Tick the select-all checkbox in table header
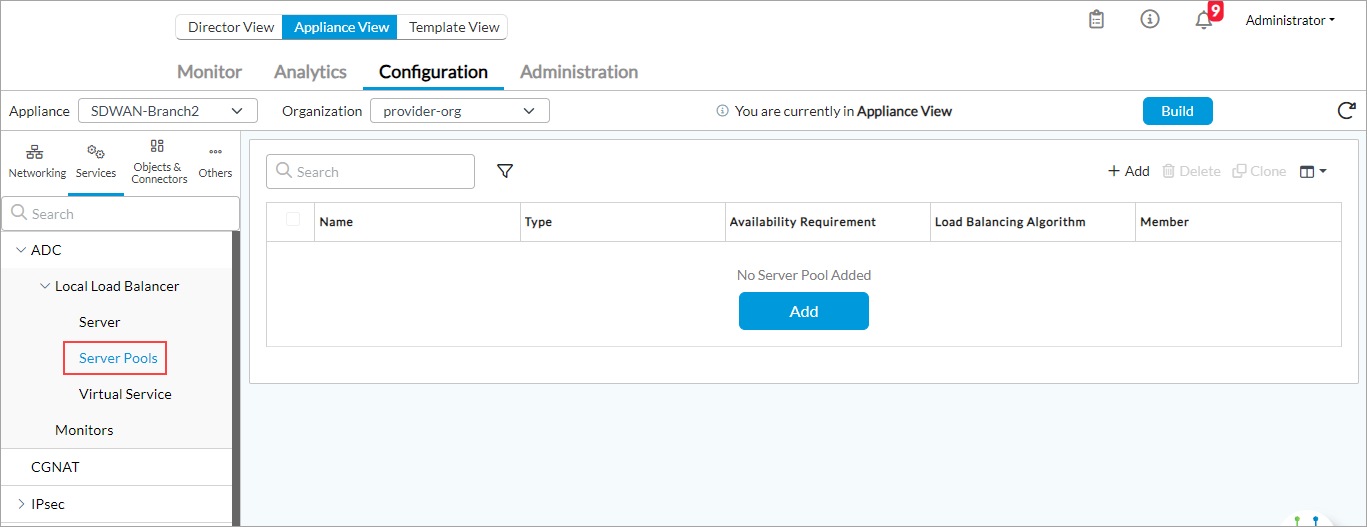 point(293,220)
